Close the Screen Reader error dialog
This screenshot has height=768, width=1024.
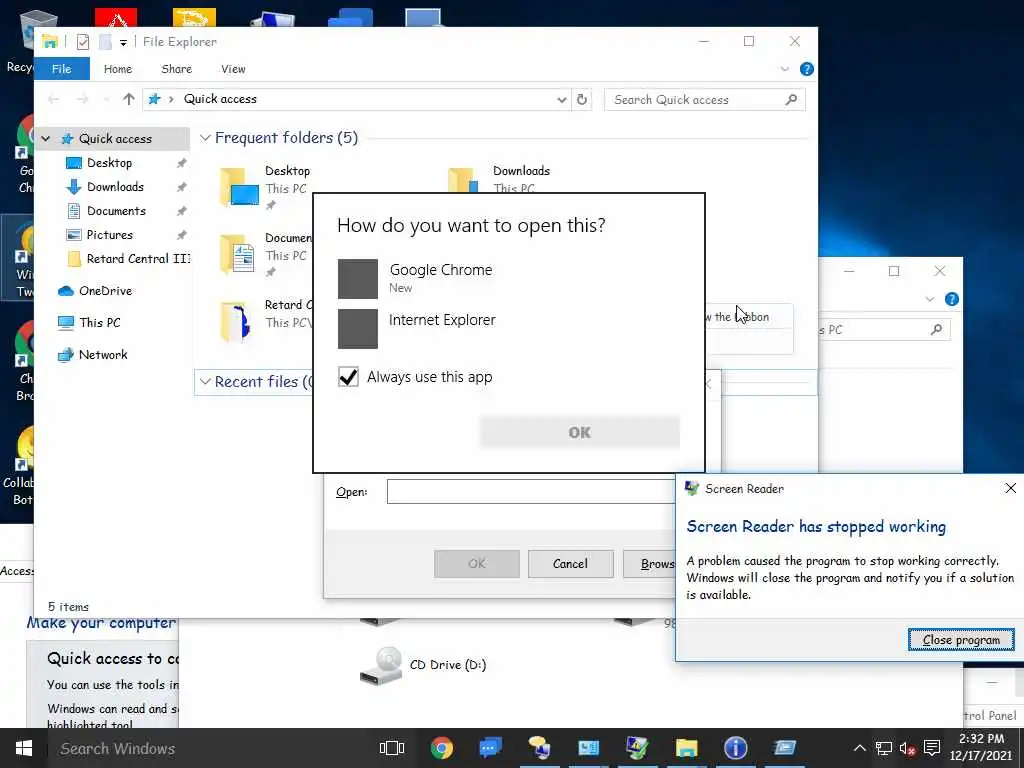(x=1010, y=488)
